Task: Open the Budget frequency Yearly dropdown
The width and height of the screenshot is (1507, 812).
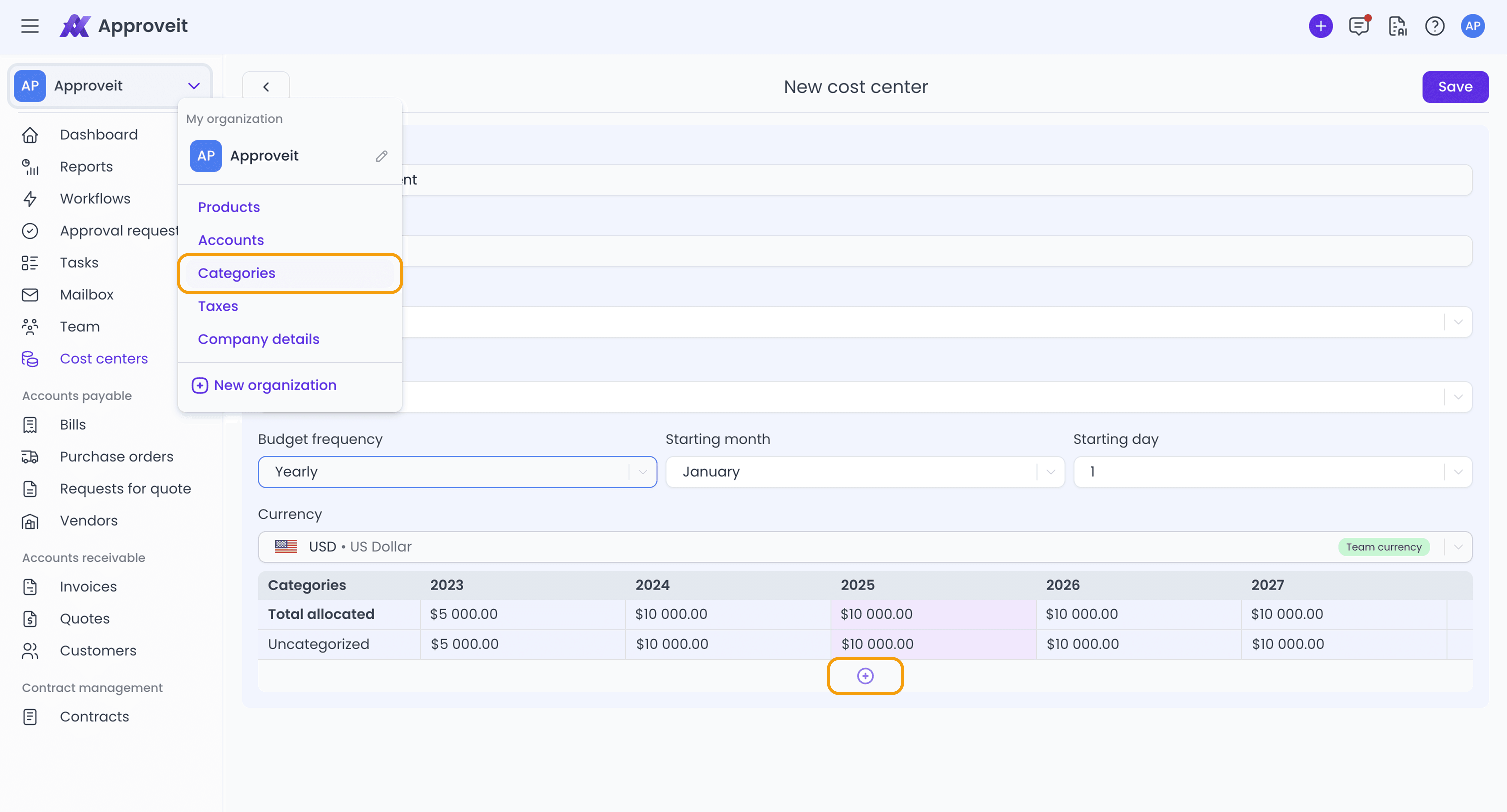Action: click(457, 471)
